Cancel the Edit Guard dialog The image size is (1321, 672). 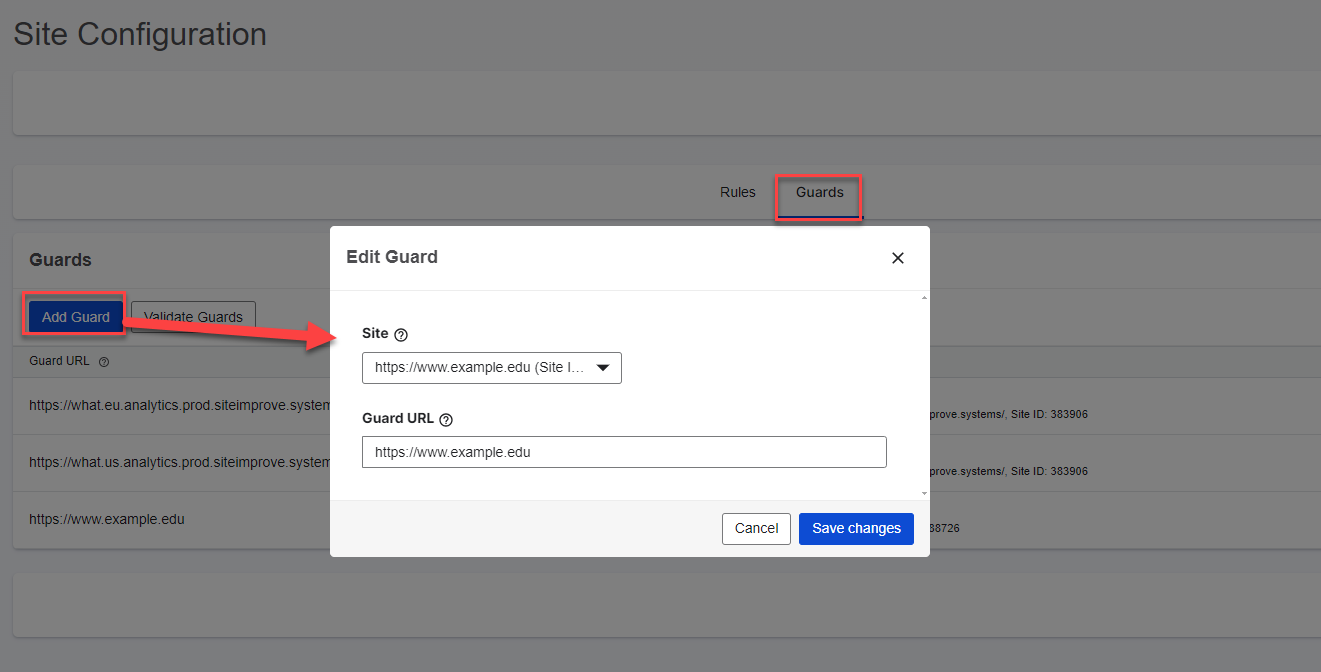tap(756, 528)
